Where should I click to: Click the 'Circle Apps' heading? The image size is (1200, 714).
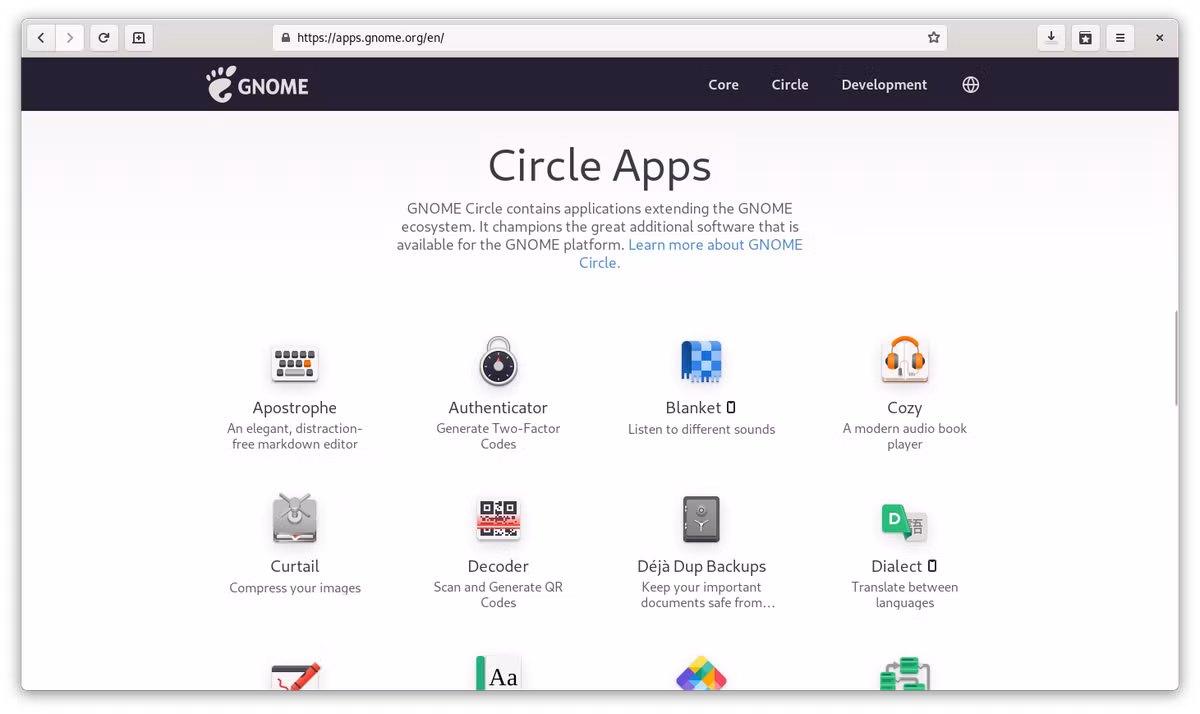tap(600, 166)
